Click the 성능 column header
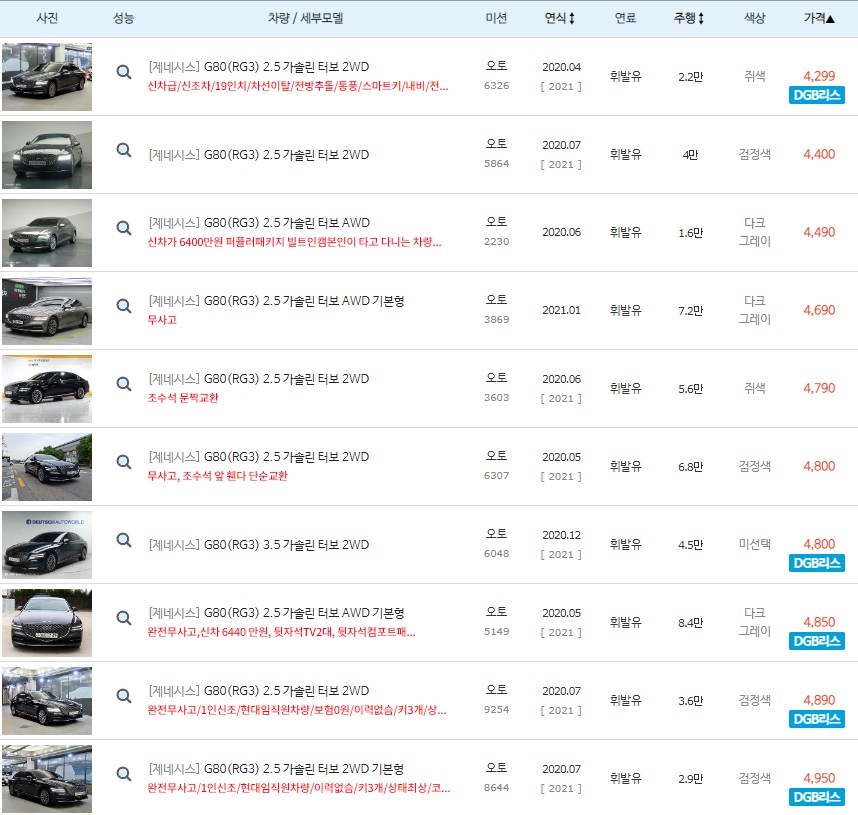The image size is (858, 815). [x=124, y=18]
